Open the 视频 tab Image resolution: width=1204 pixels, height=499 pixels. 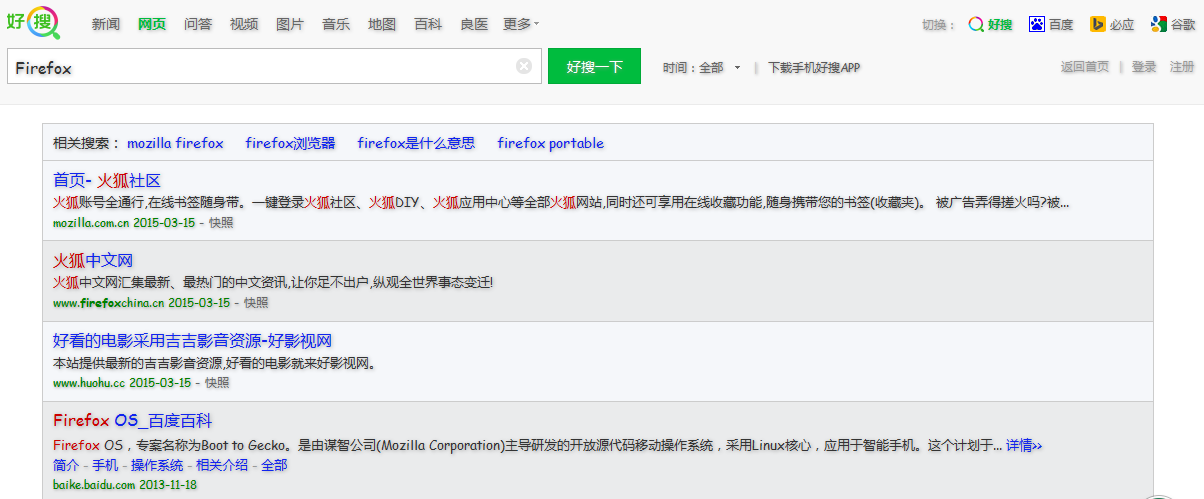pyautogui.click(x=244, y=24)
